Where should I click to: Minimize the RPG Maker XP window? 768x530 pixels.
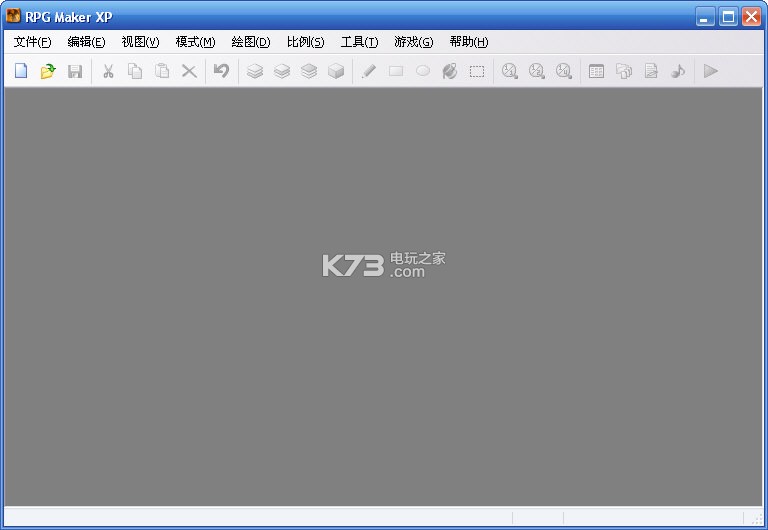pos(705,17)
